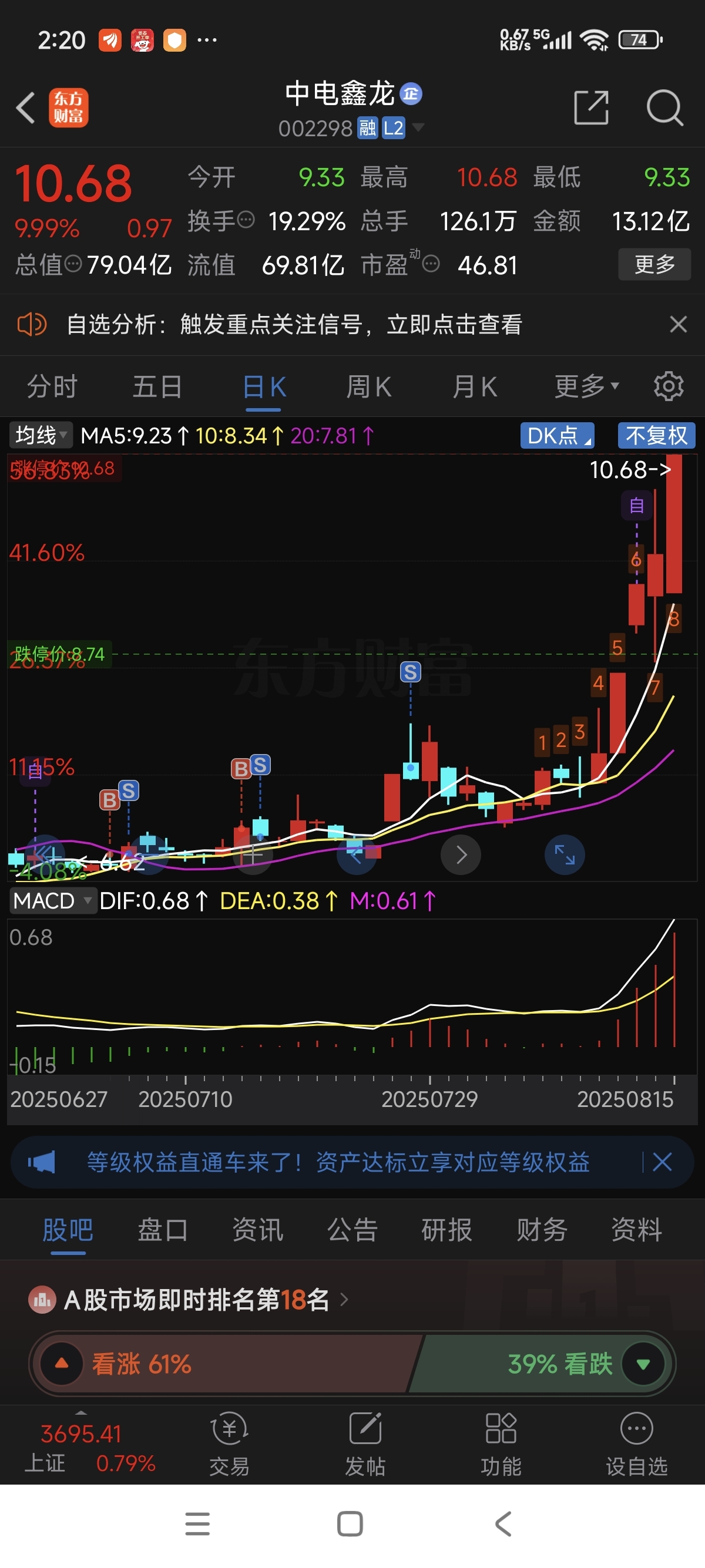This screenshot has height=1568, width=705.
Task: Tap the fullscreen expand chart icon
Action: point(565,854)
